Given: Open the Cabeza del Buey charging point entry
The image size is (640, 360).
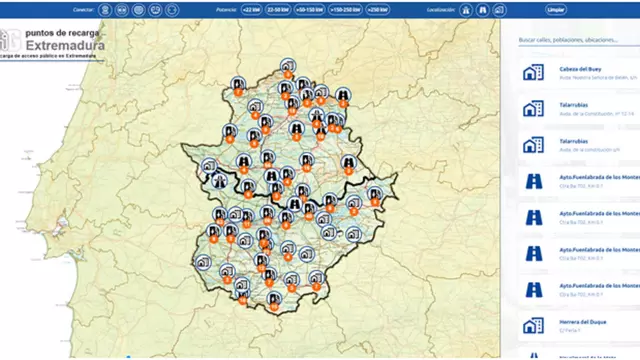Looking at the screenshot, I should [x=579, y=73].
